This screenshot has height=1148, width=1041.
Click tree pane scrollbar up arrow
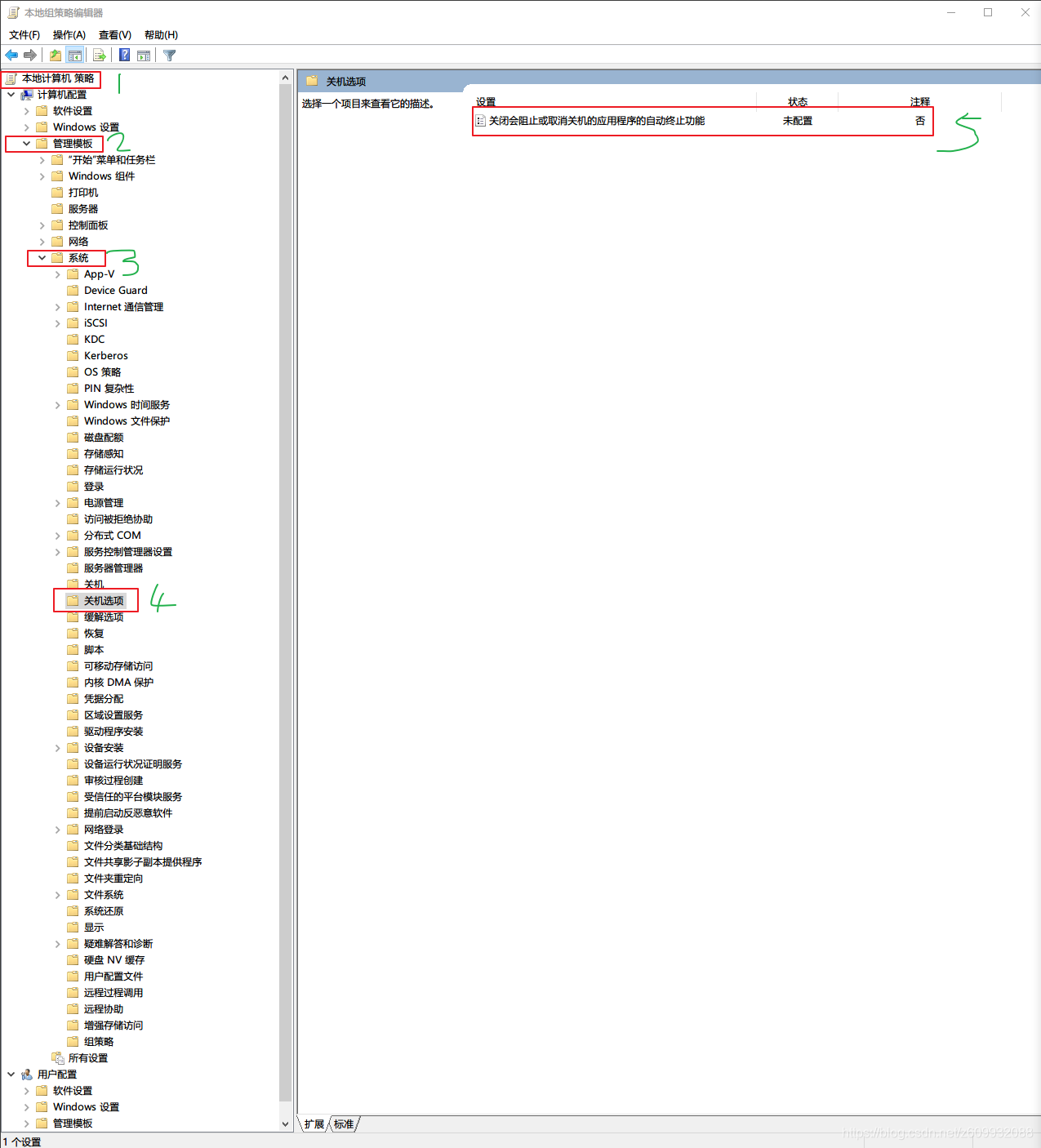coord(285,78)
